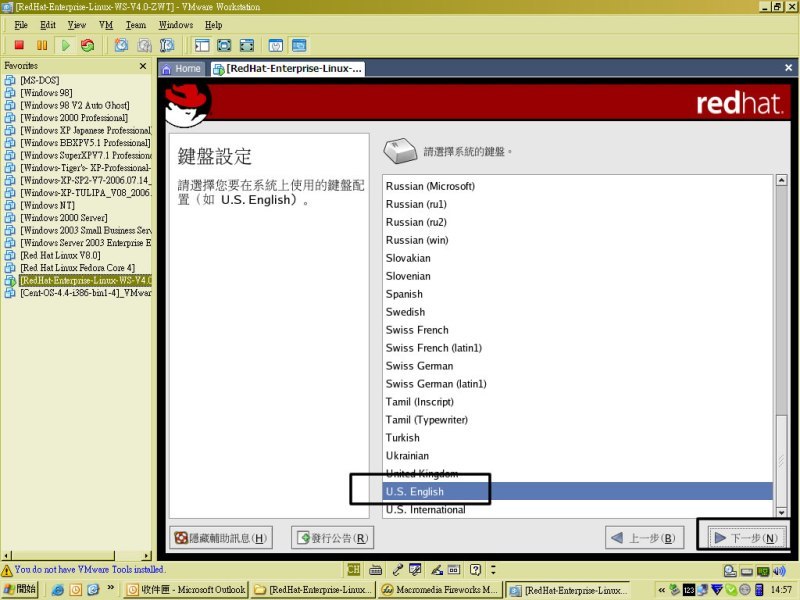Viewport: 800px width, 600px height.
Task: Take a snapshot using the clock snapshot icon
Action: pyautogui.click(x=121, y=45)
